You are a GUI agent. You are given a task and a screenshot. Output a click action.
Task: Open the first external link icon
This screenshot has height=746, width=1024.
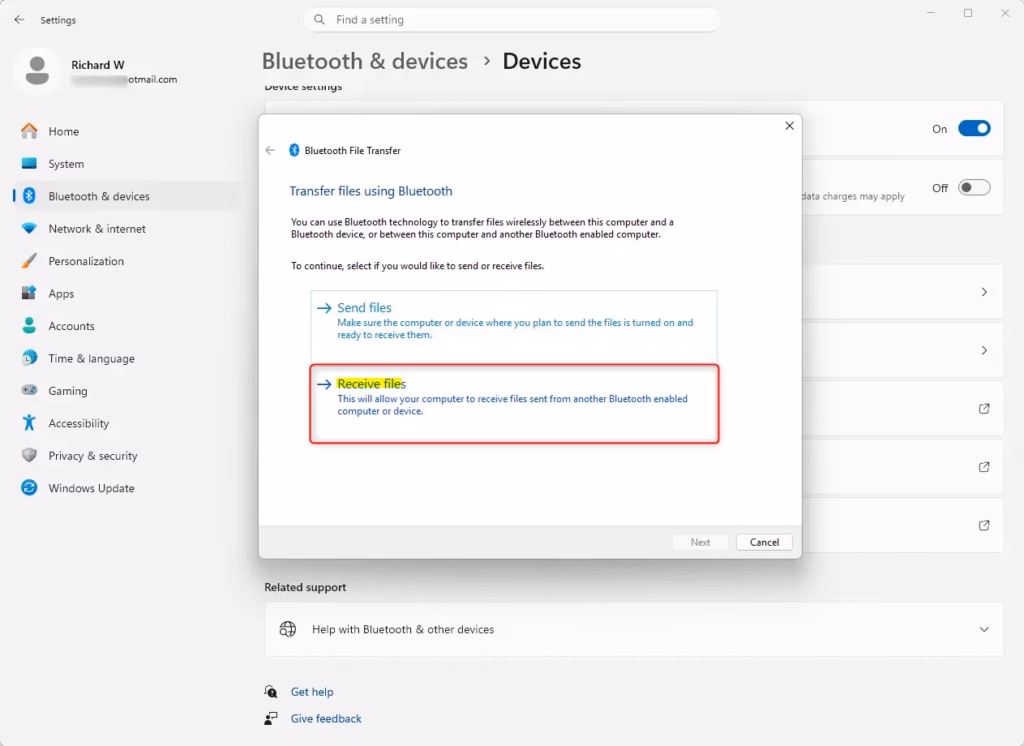click(984, 409)
